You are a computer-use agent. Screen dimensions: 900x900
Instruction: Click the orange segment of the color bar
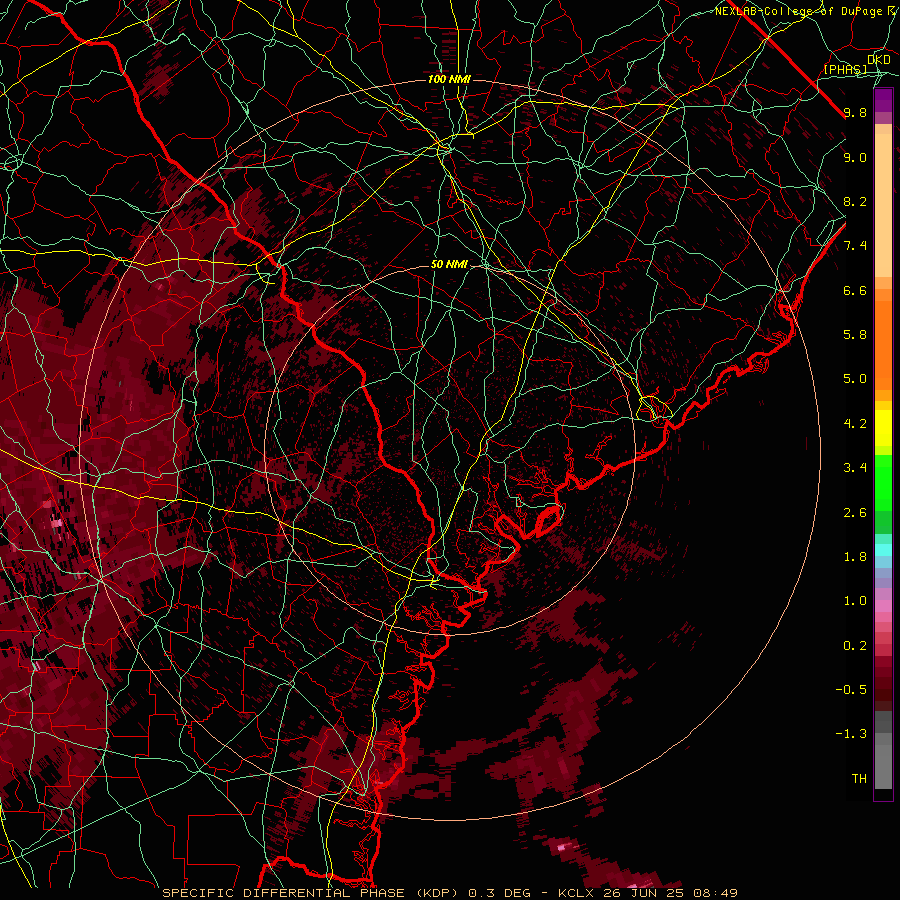pyautogui.click(x=883, y=344)
